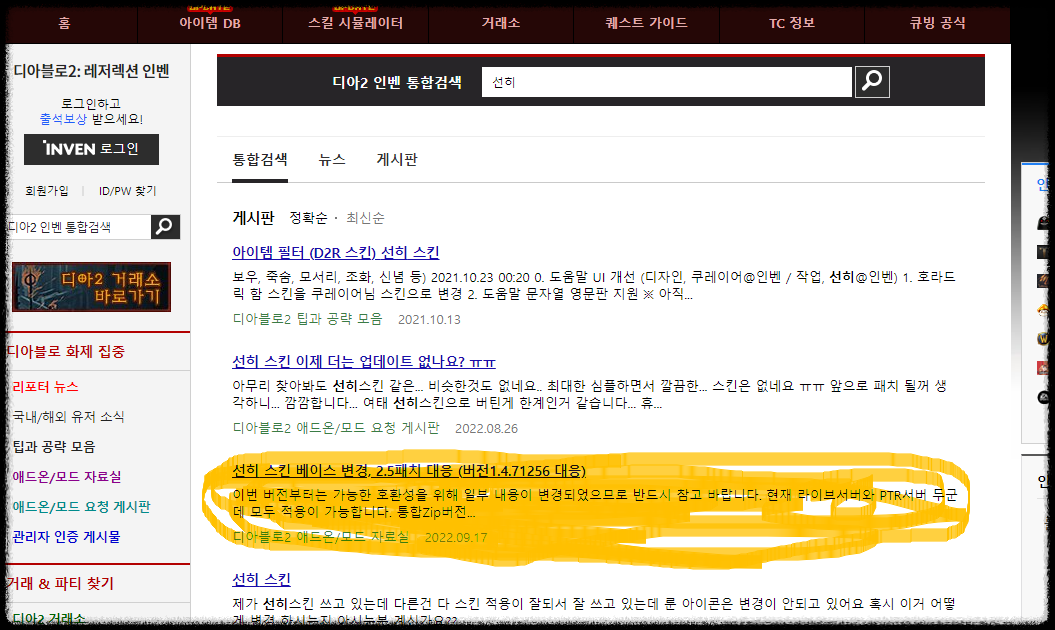Image resolution: width=1055 pixels, height=630 pixels.
Task: Click the 게시판 results section heading
Action: coord(253,218)
